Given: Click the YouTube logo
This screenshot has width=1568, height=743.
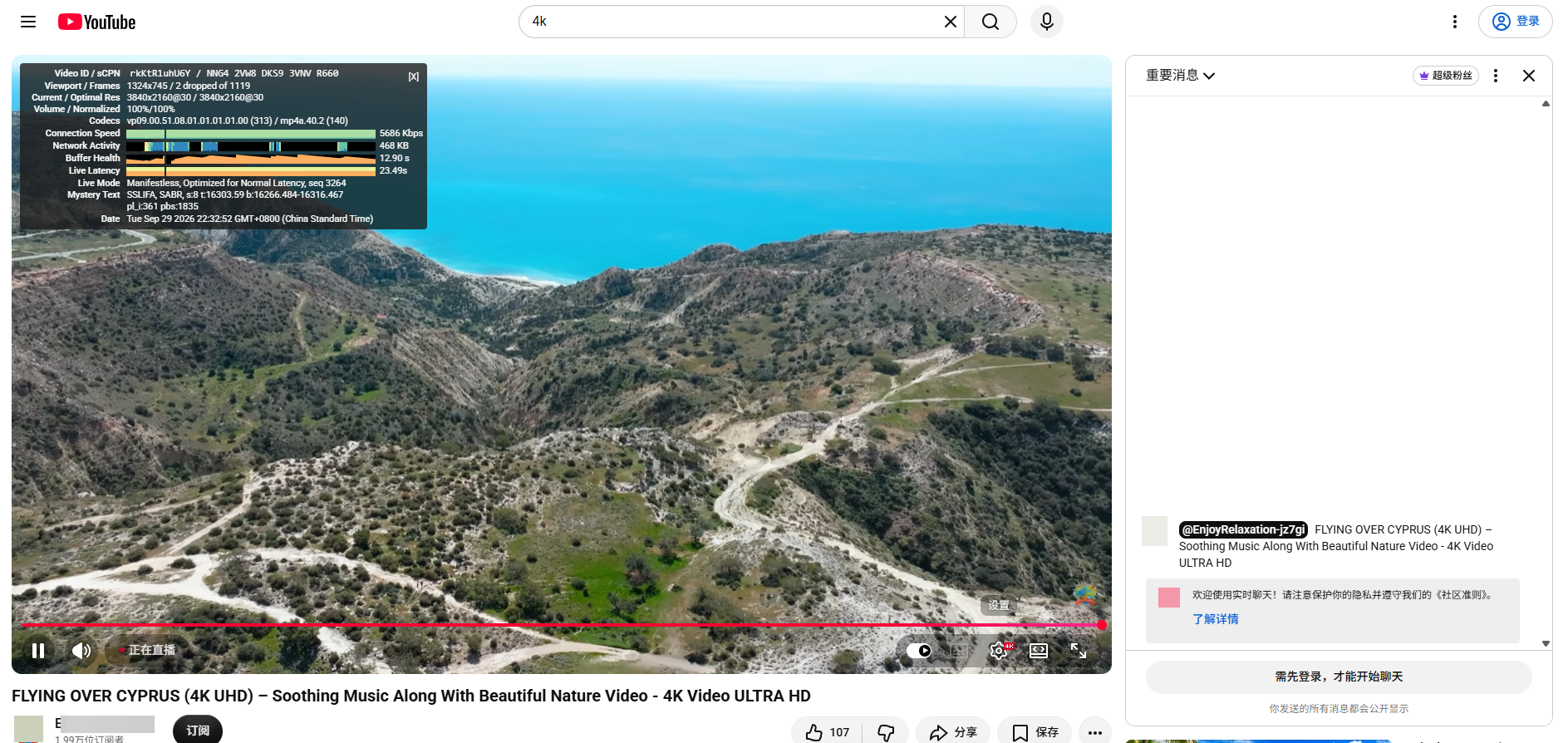Looking at the screenshot, I should tap(96, 22).
